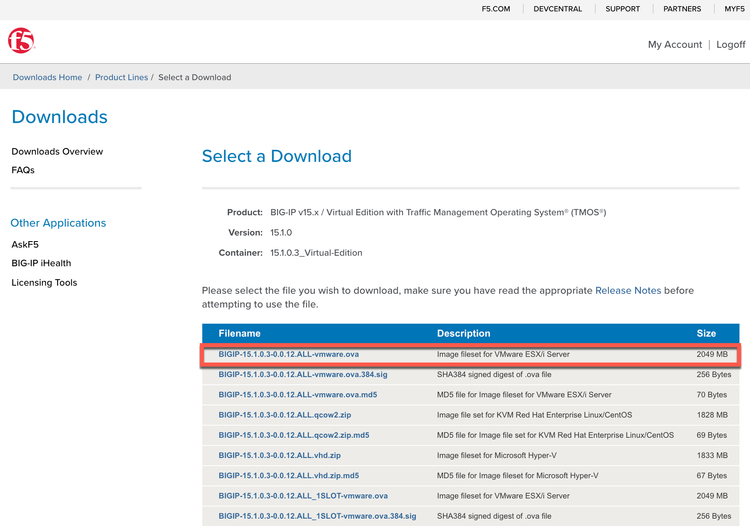Viewport: 750px width, 526px height.
Task: Open MYF5 top navigation link
Action: [734, 9]
